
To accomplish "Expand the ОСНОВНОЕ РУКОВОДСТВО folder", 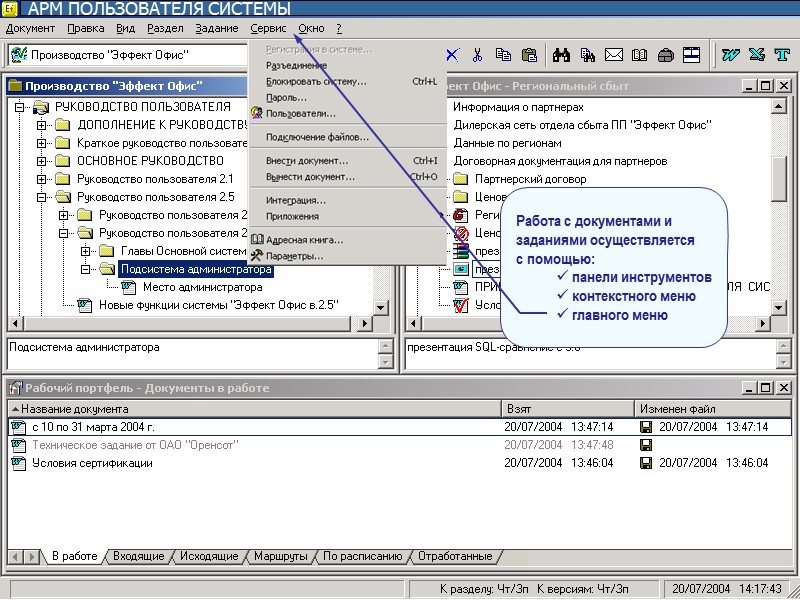I will (41, 161).
